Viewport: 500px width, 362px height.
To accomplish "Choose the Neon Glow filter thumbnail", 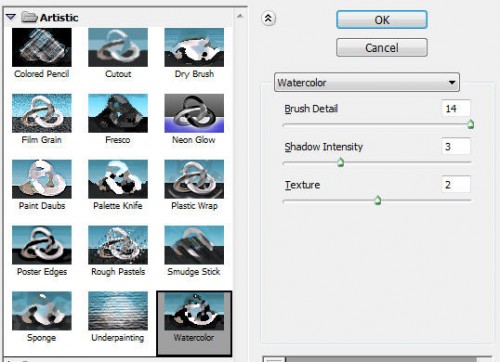I will [194, 113].
